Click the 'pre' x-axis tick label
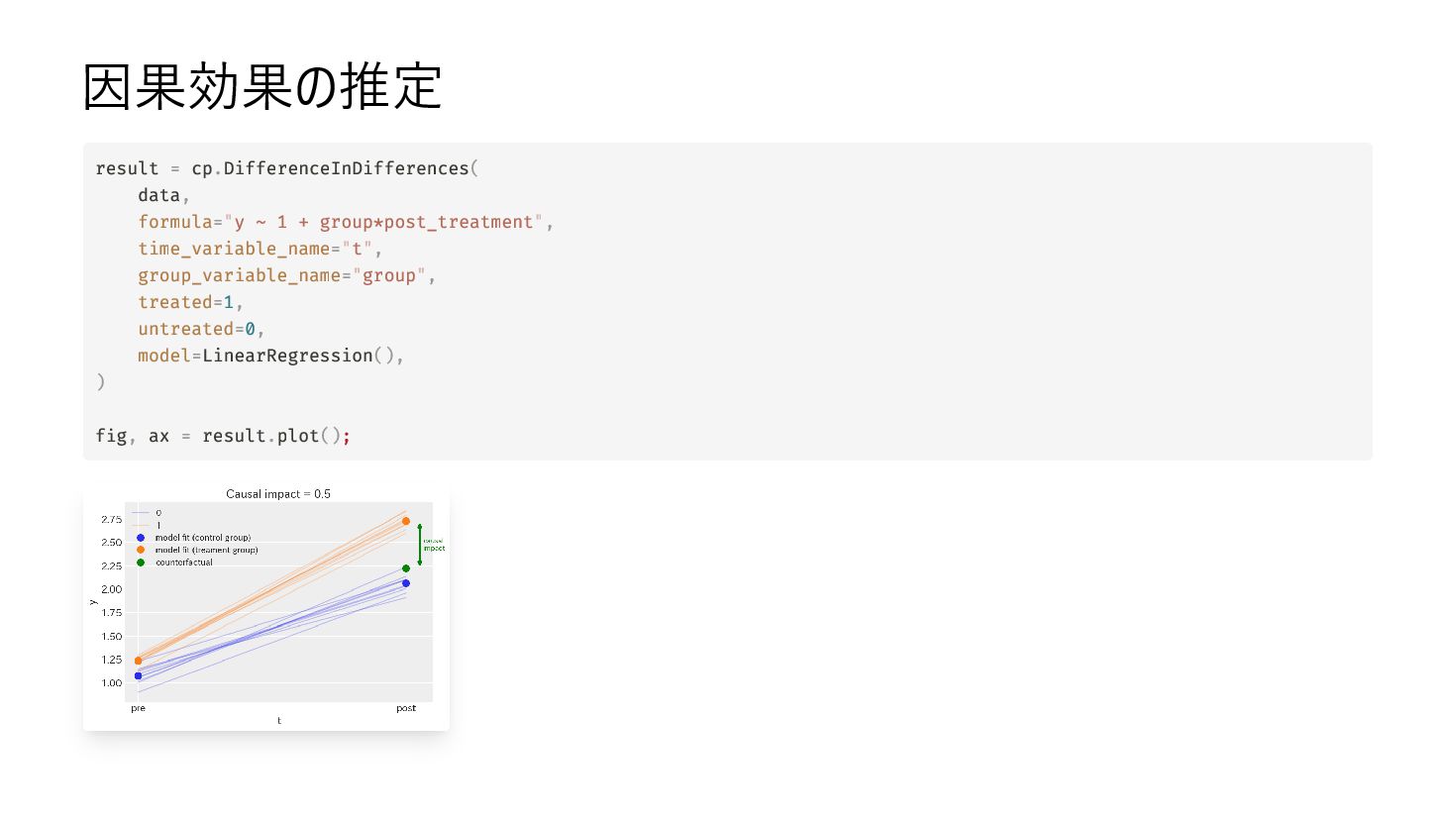1456x820 pixels. (x=138, y=708)
